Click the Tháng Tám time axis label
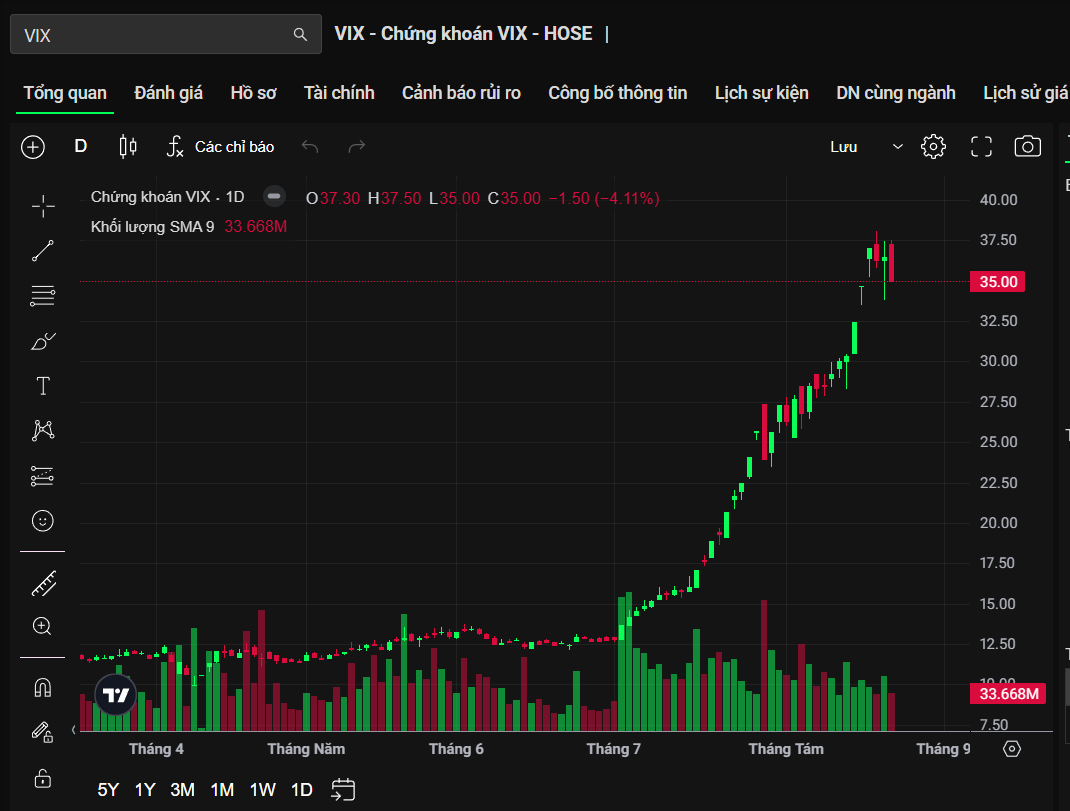Image resolution: width=1070 pixels, height=811 pixels. (x=786, y=749)
